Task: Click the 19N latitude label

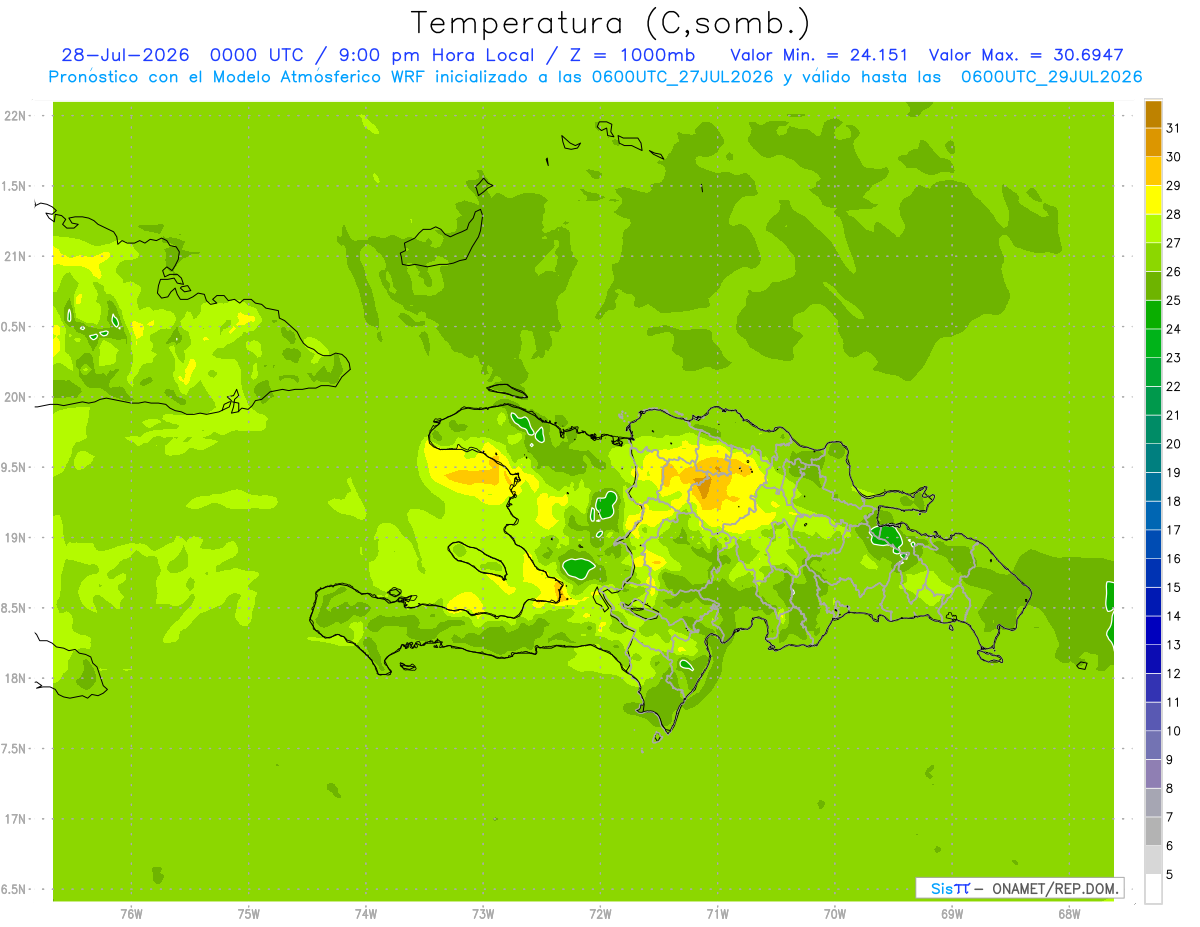Action: (x=15, y=538)
